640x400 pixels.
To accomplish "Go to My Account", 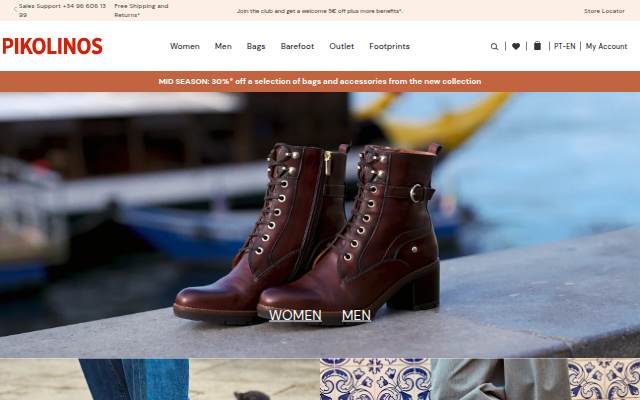I will click(x=607, y=47).
